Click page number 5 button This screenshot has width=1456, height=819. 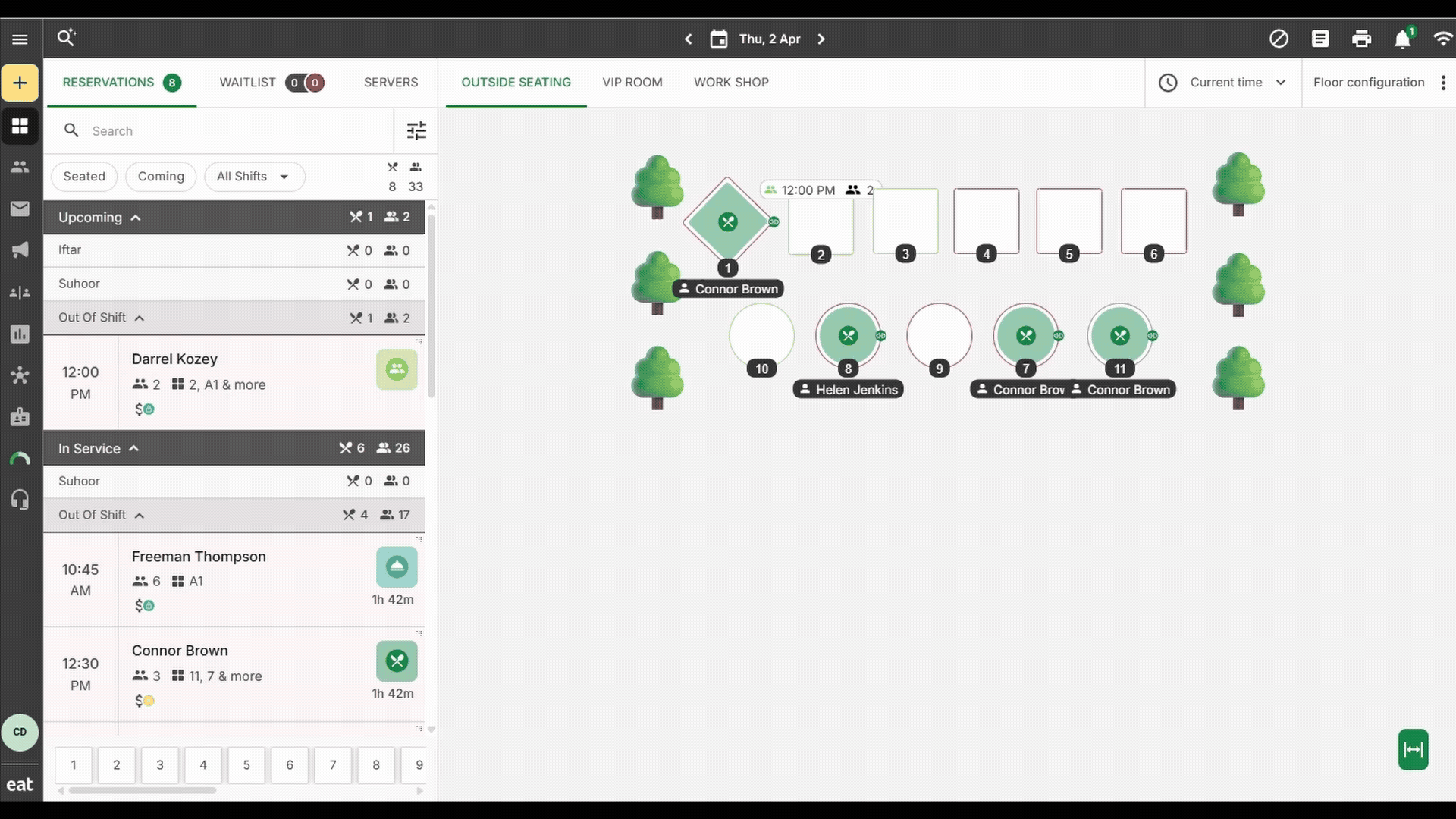tap(246, 765)
